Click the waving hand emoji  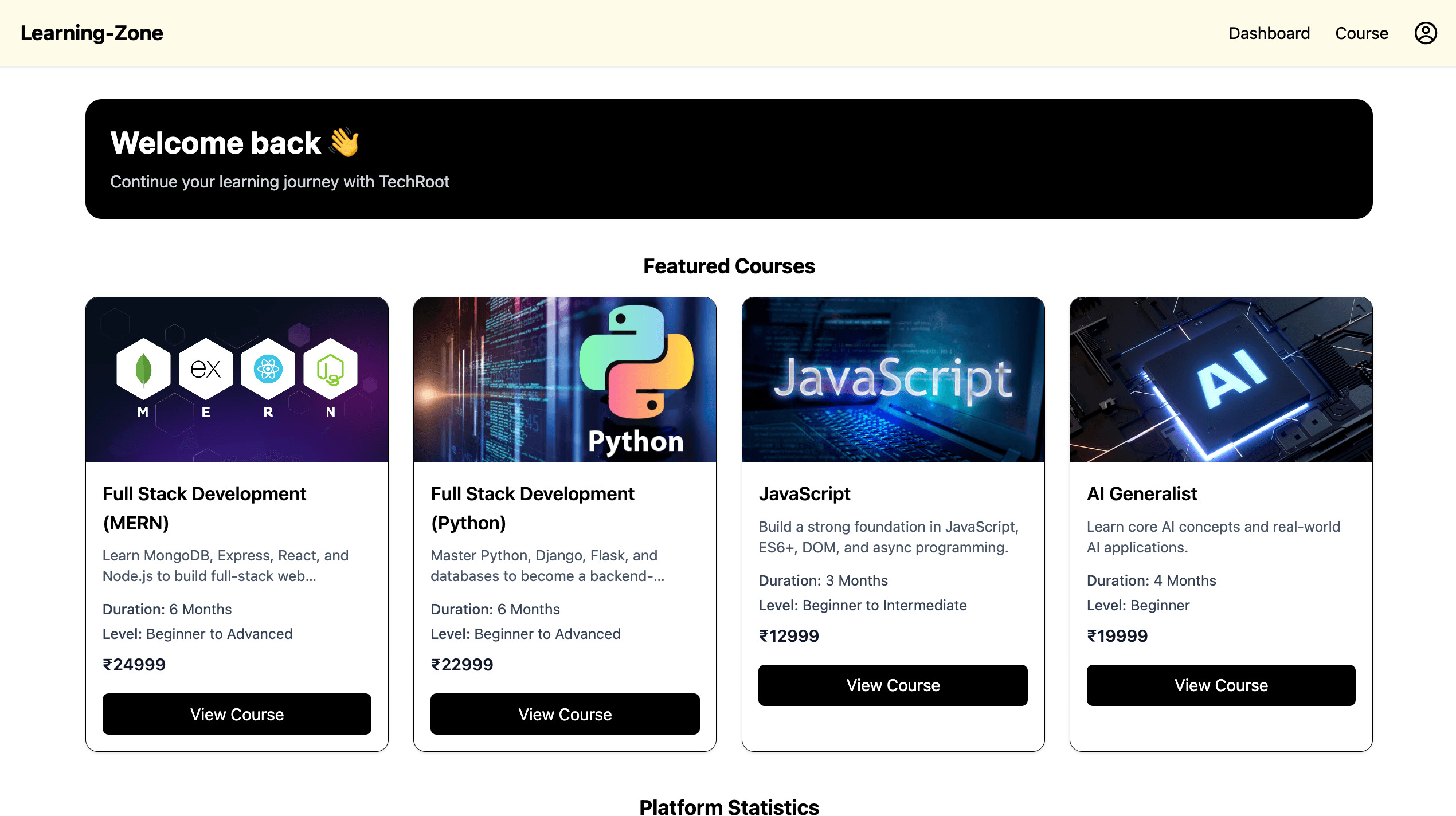pos(345,142)
